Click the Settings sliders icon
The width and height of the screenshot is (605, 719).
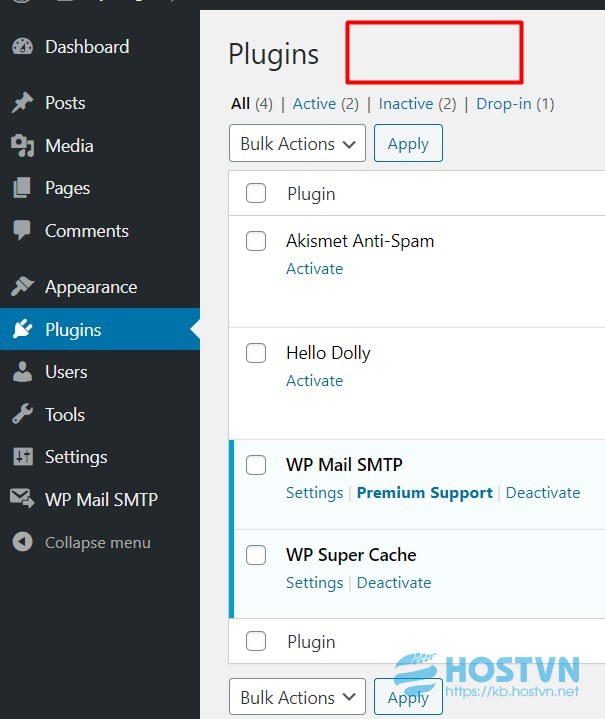click(23, 457)
